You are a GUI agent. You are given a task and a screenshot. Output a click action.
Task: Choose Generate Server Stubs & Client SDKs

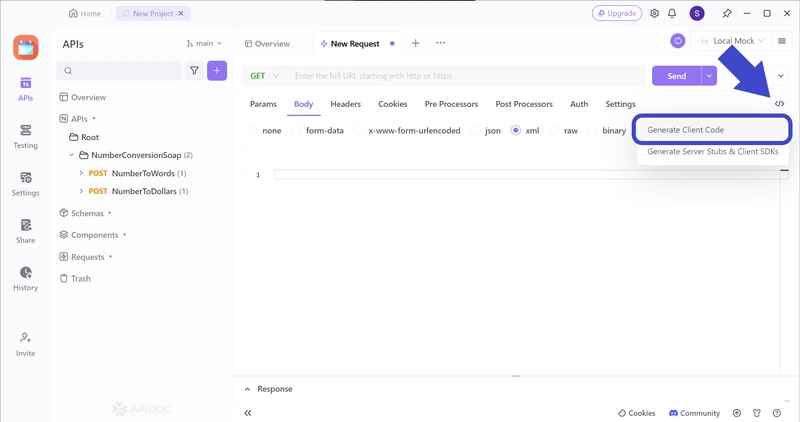click(x=713, y=152)
